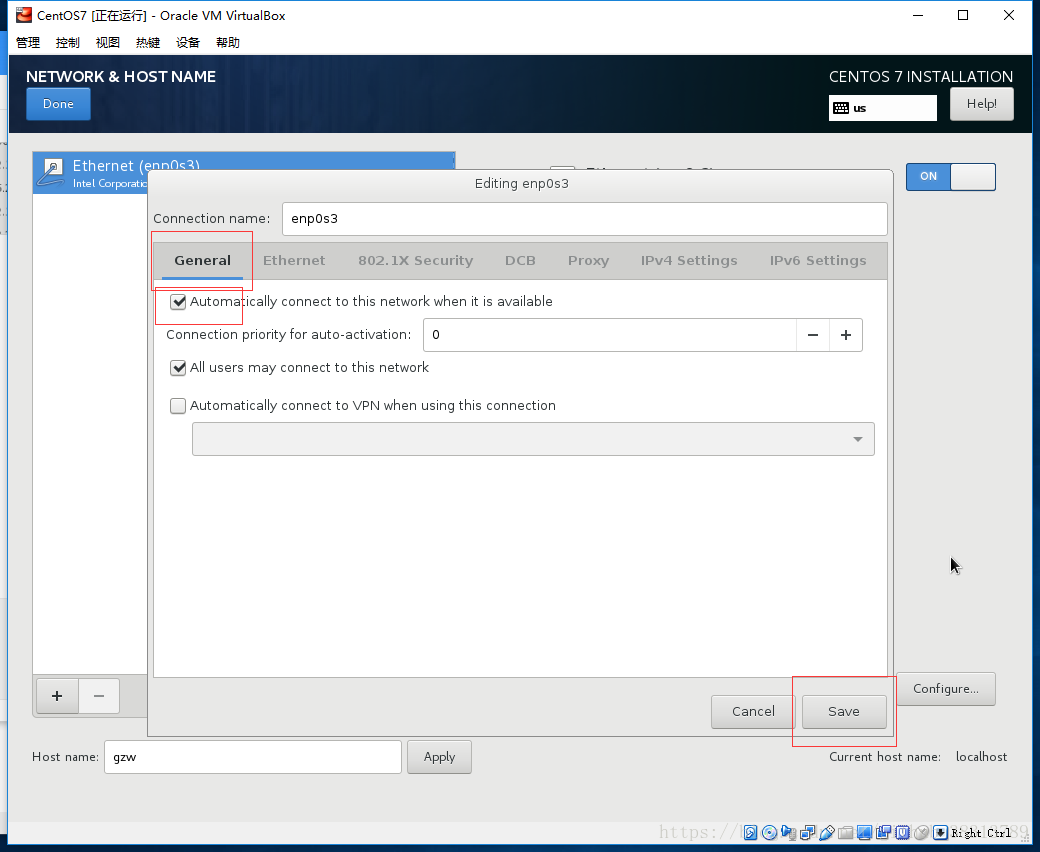Minimize the VirtualBox window
1040x852 pixels.
[918, 15]
